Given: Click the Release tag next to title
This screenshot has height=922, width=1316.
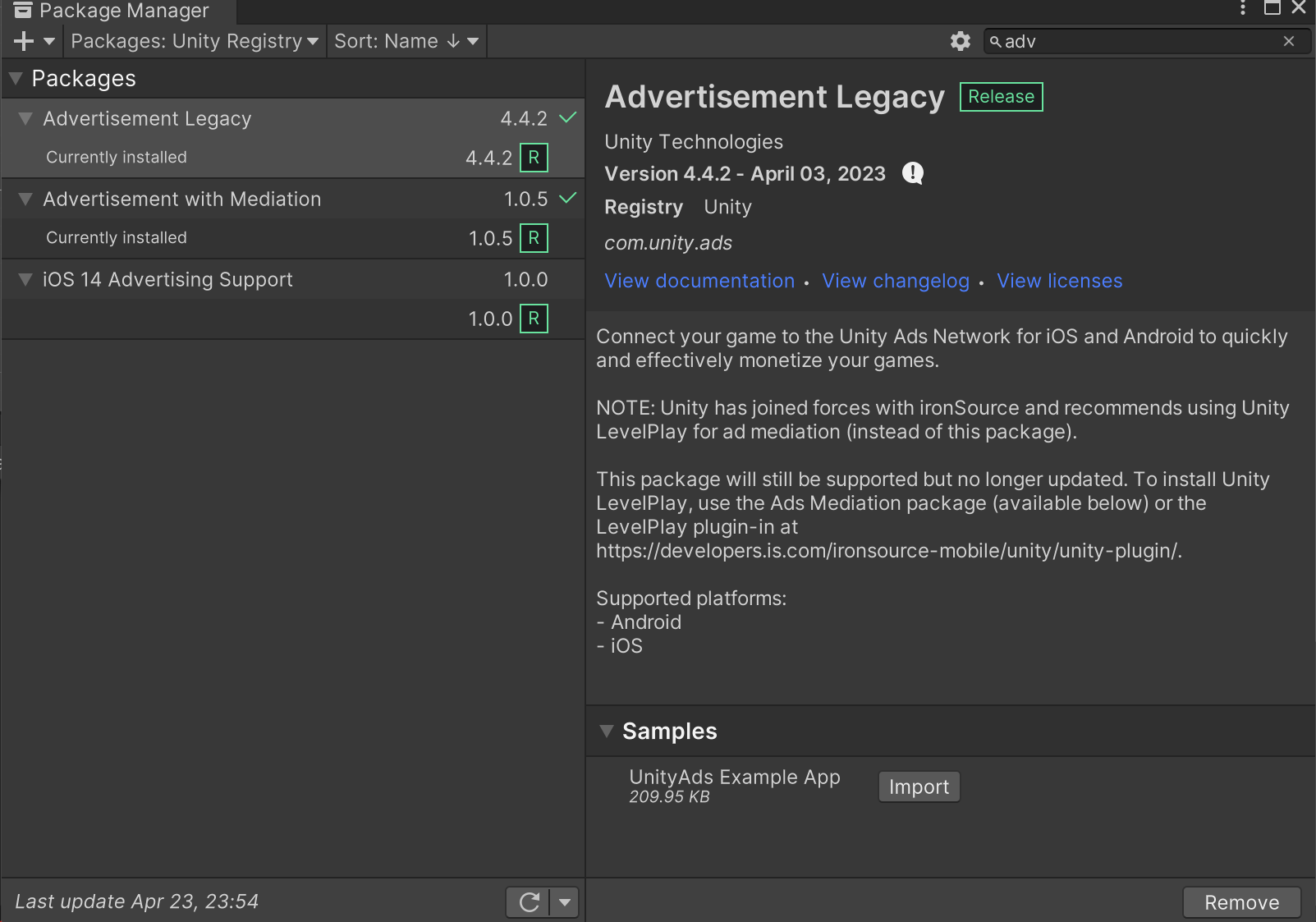Looking at the screenshot, I should tap(1002, 97).
